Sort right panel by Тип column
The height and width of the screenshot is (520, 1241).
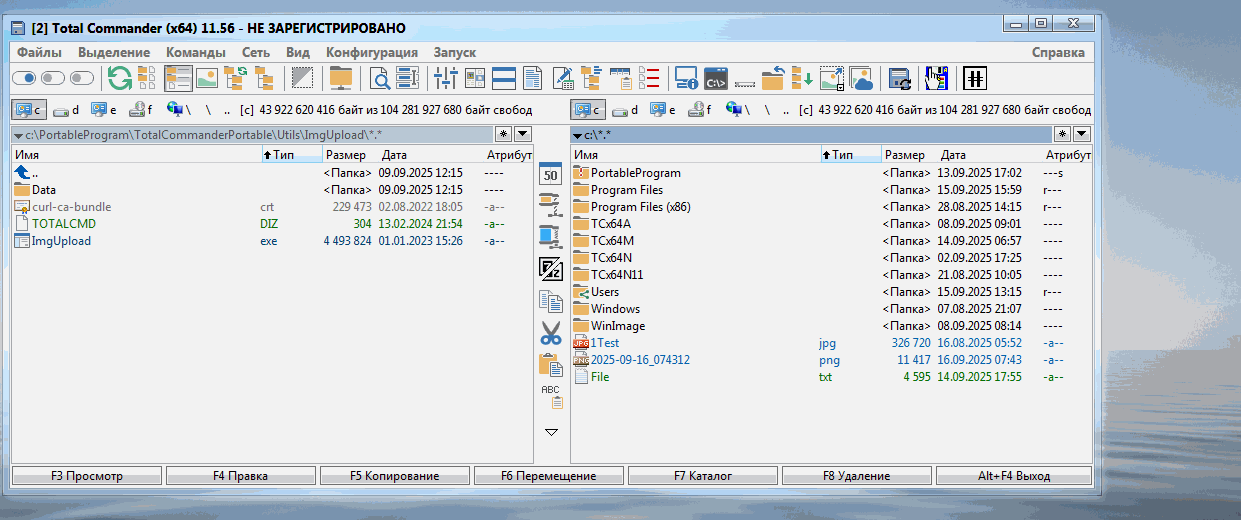point(851,155)
